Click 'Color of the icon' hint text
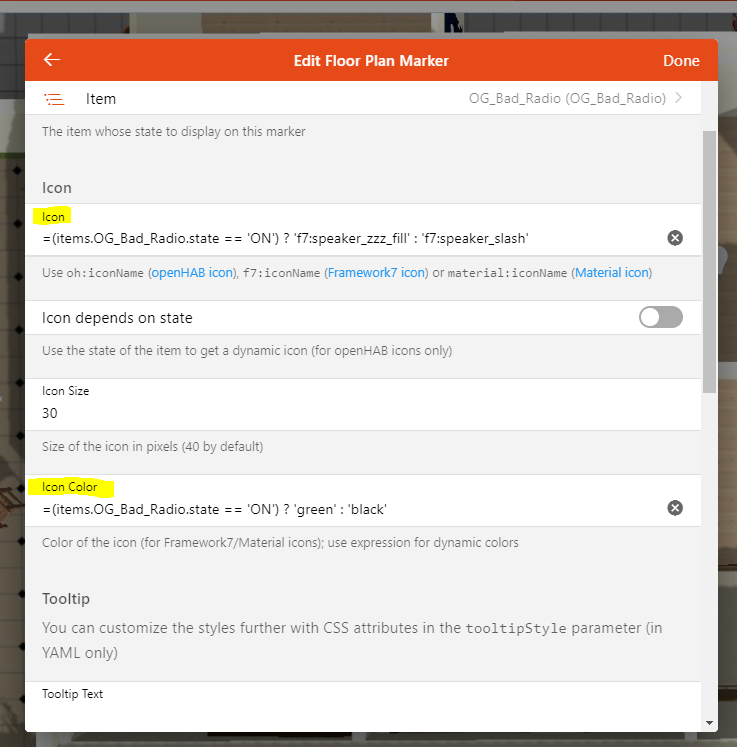The height and width of the screenshot is (747, 737). click(x=280, y=543)
